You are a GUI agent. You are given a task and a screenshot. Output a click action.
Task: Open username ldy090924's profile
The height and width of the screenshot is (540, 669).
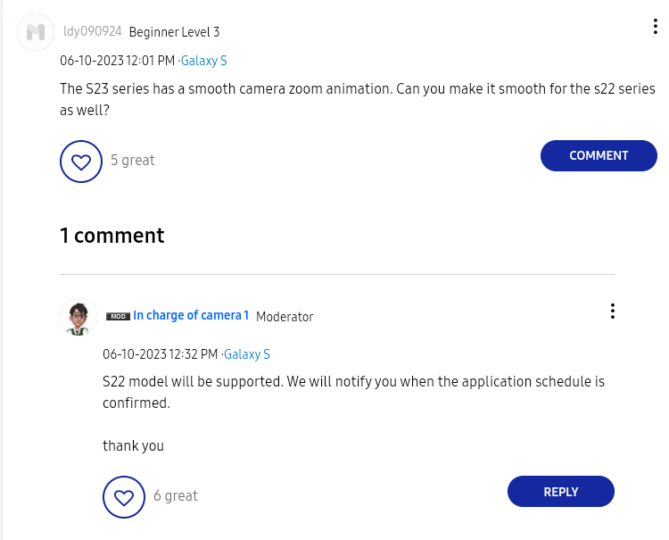92,32
